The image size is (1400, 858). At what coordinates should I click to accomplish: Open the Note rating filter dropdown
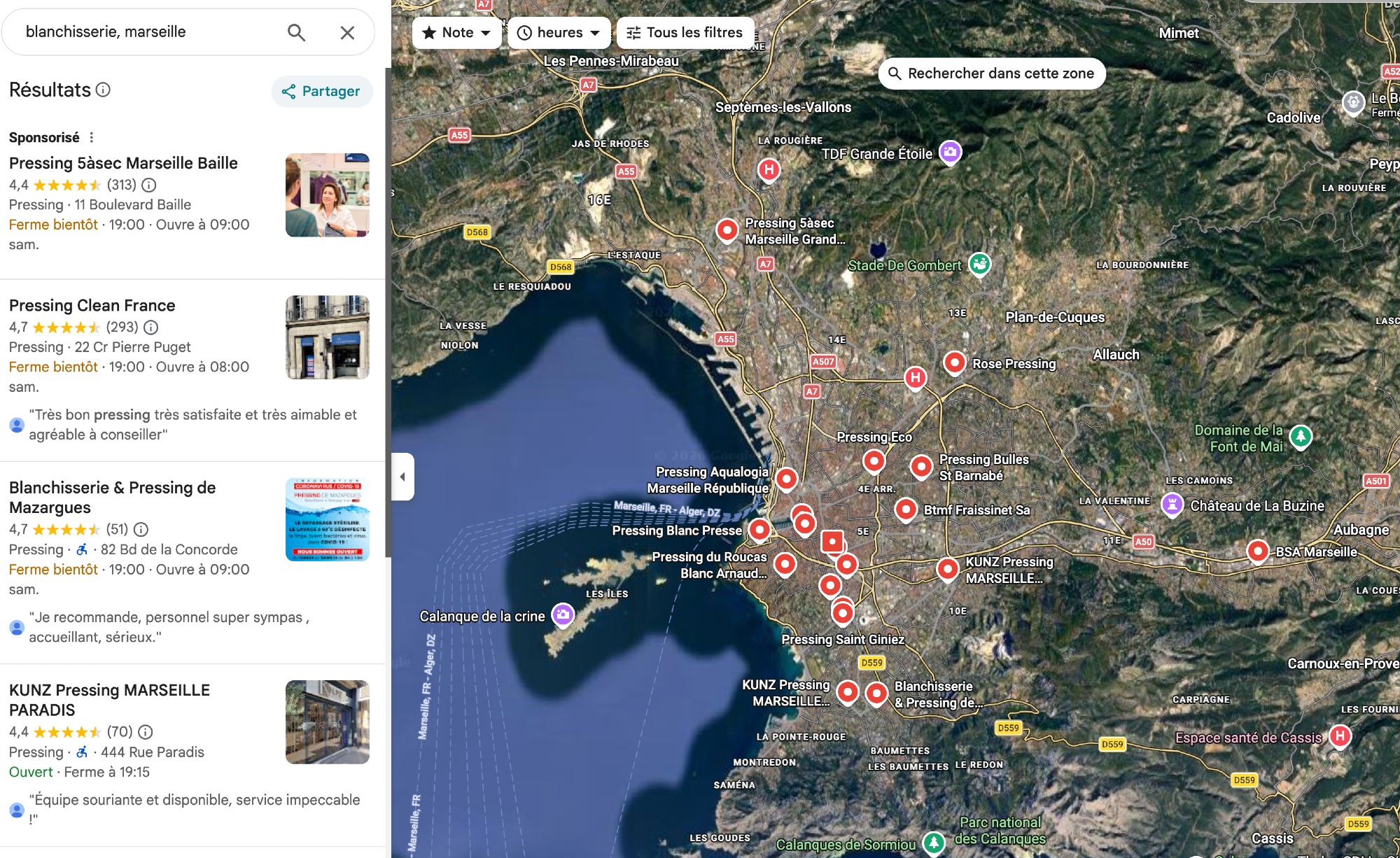tap(456, 32)
